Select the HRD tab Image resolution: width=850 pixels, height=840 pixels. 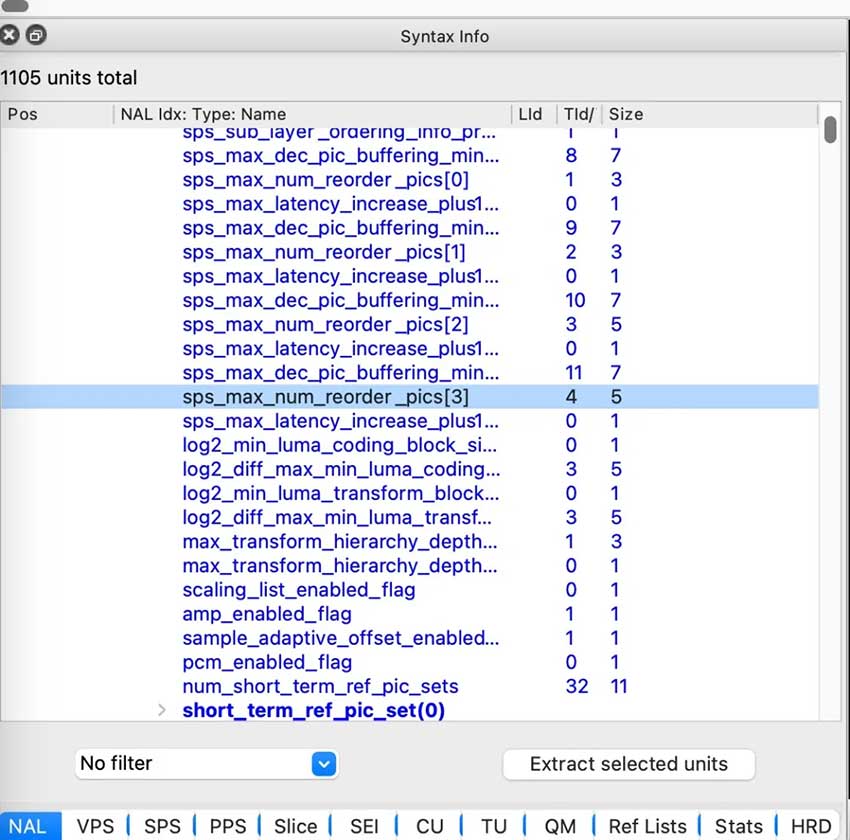pos(811,826)
